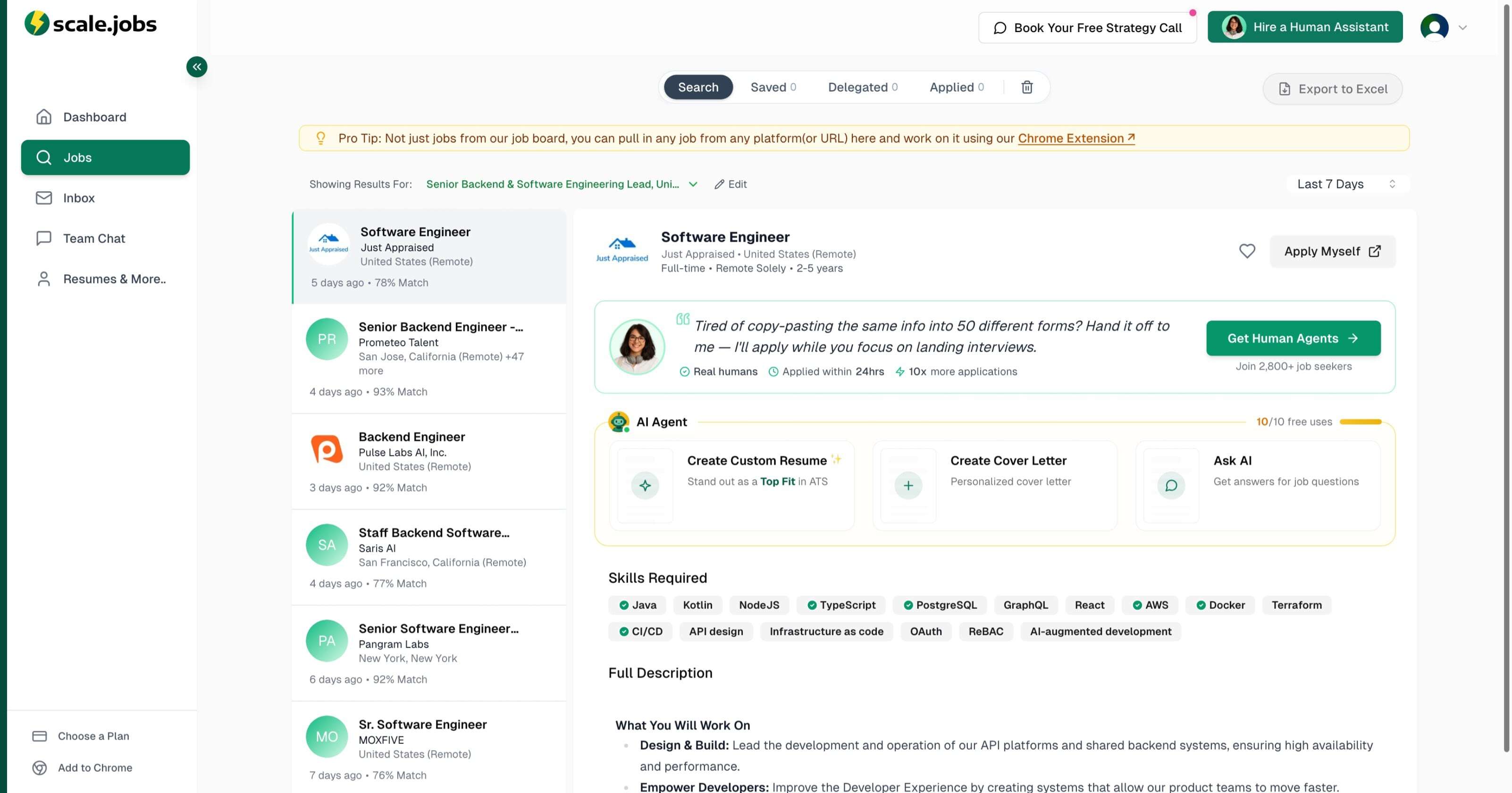Click the Kotlin skill tag
The height and width of the screenshot is (793, 1512).
pos(697,605)
